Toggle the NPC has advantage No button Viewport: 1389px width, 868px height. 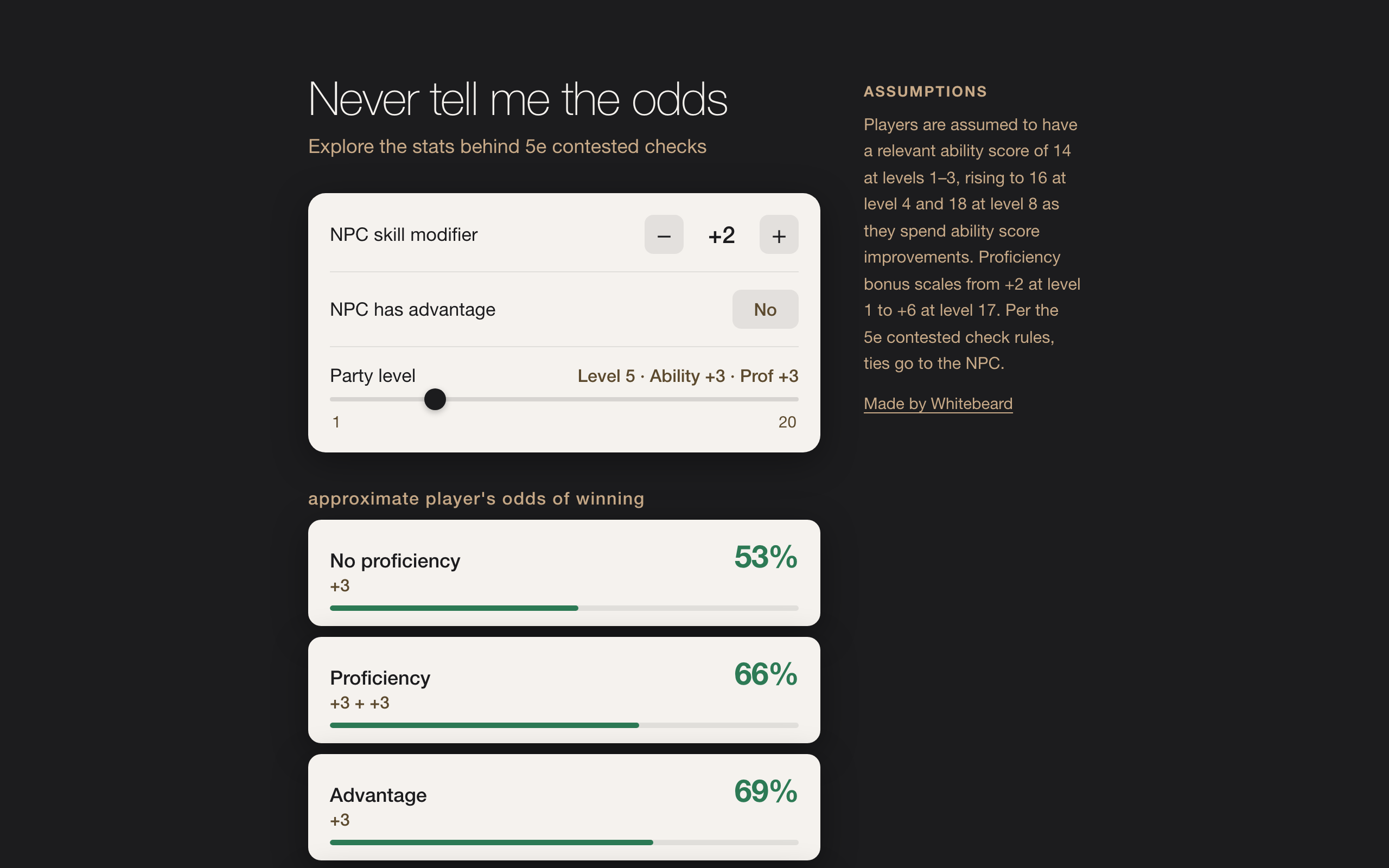coord(764,309)
